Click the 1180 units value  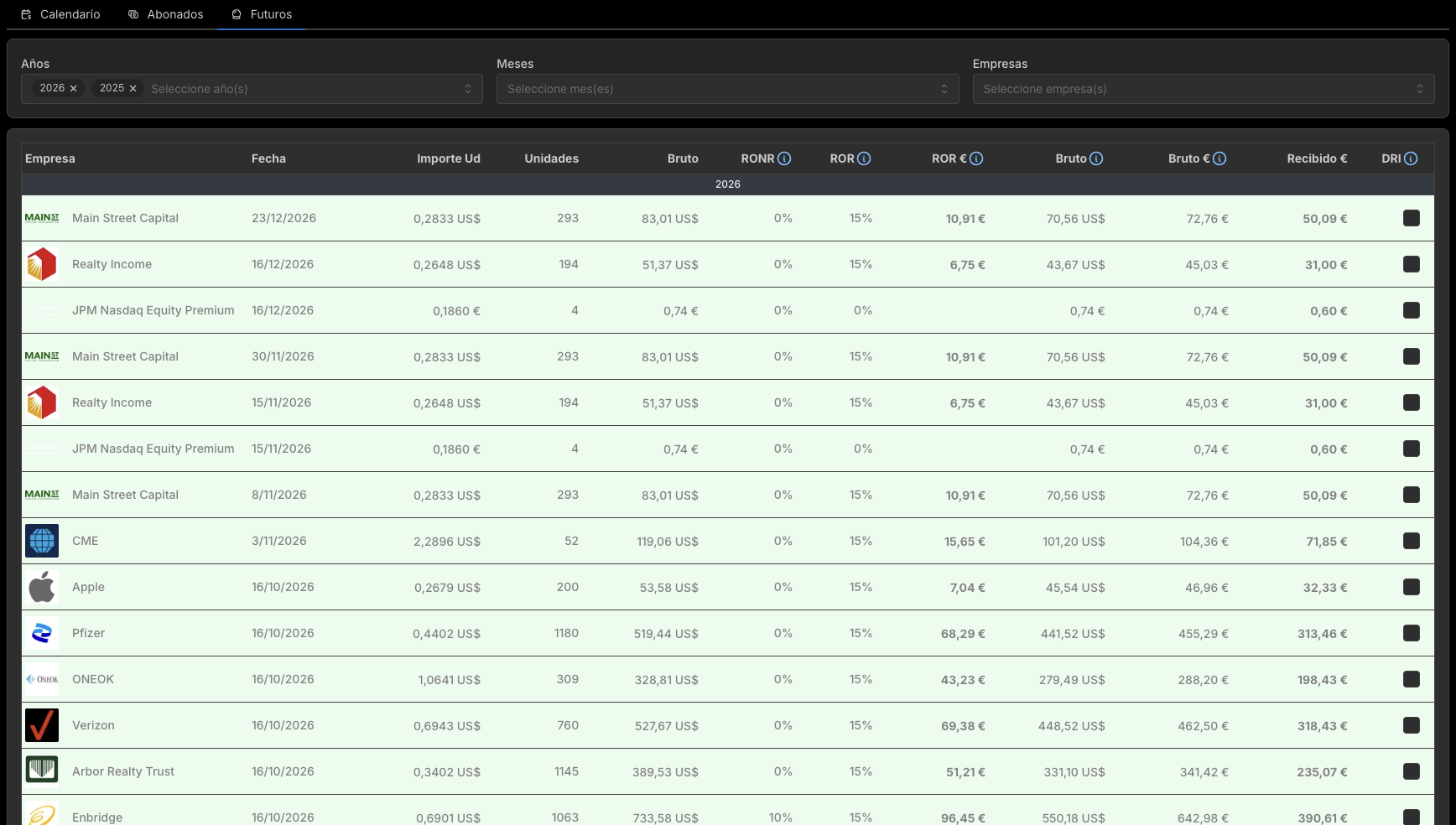[x=566, y=633]
